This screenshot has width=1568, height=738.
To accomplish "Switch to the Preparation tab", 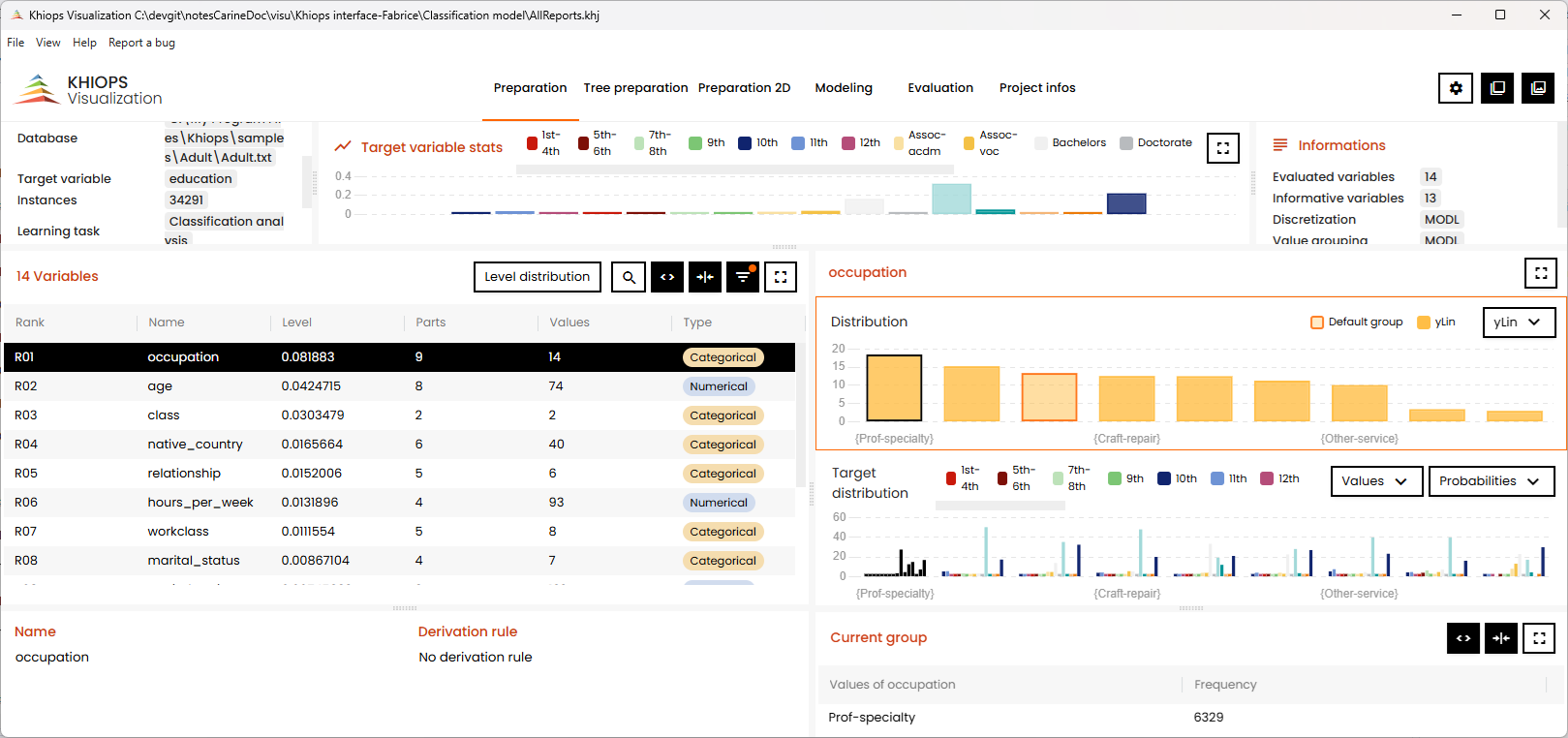I will (530, 88).
